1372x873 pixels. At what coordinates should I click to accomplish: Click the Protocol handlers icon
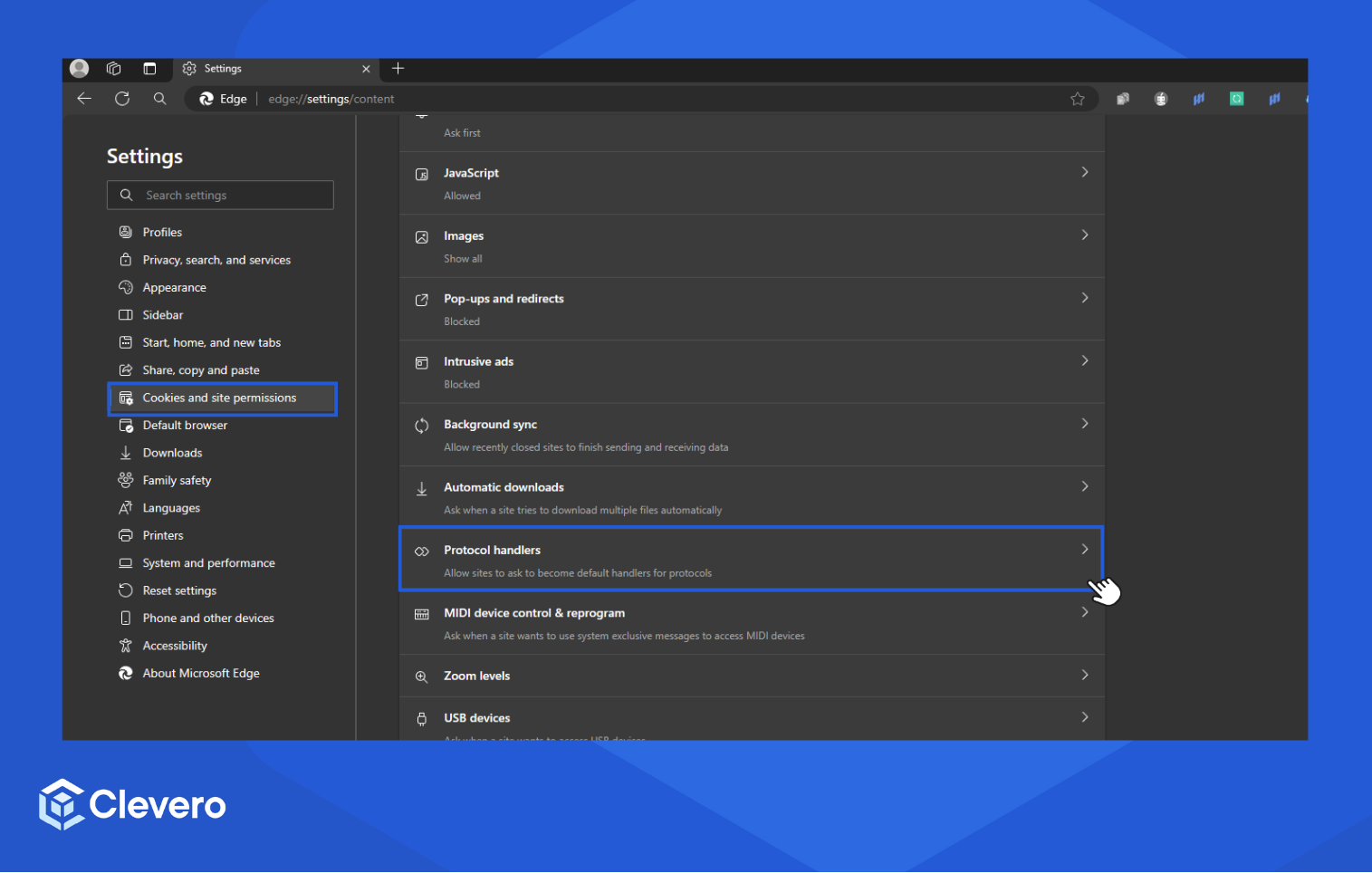point(422,552)
